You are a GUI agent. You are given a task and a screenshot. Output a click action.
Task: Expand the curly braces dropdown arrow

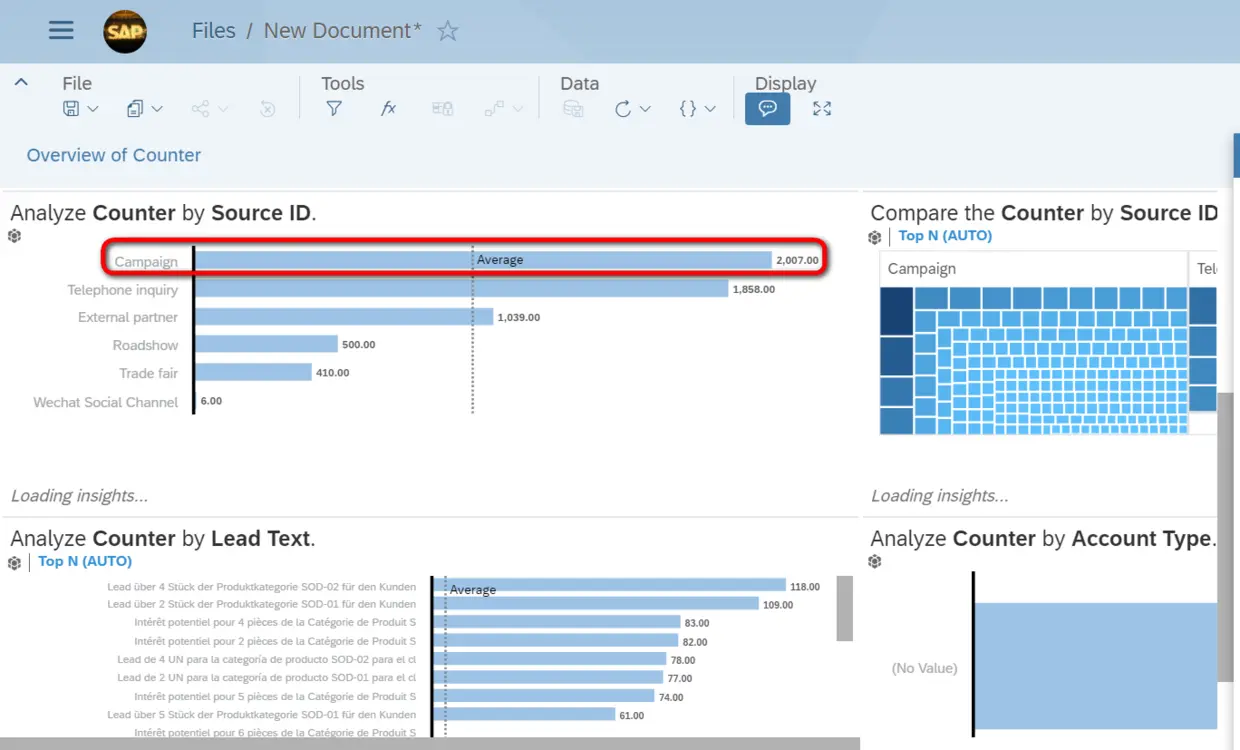tap(710, 109)
